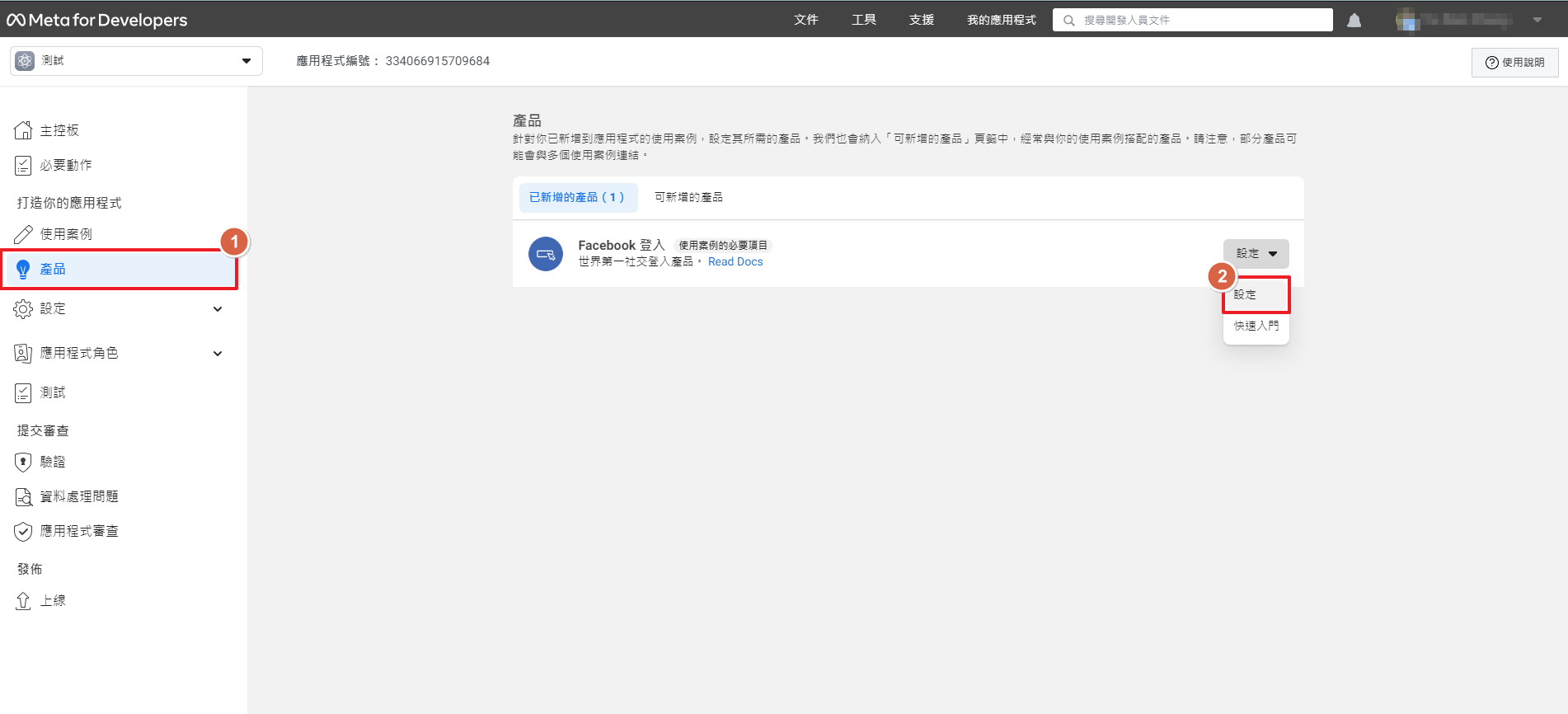Click the checklist icon beside 必要動作

[23, 166]
